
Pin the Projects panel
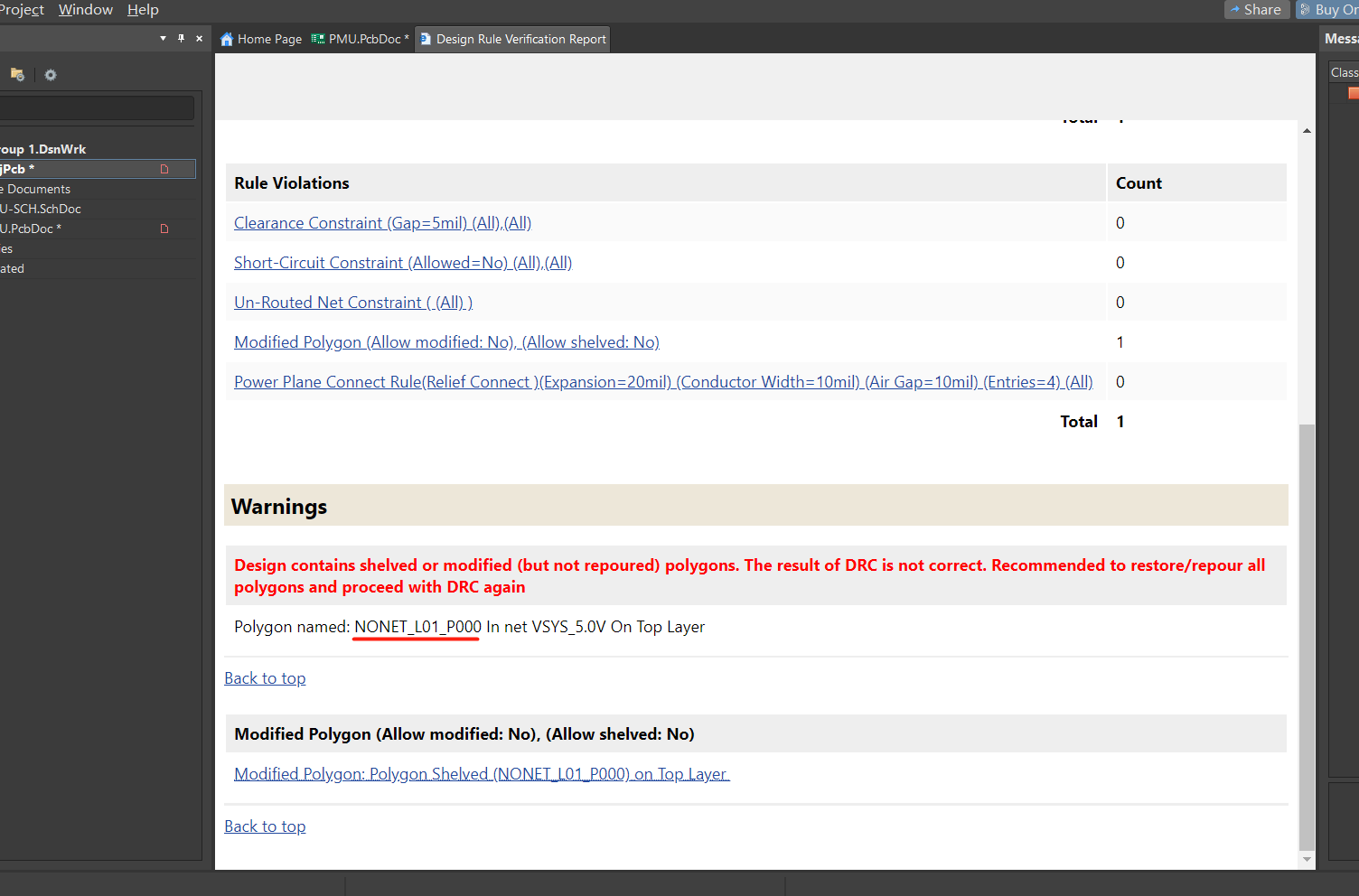click(x=181, y=38)
